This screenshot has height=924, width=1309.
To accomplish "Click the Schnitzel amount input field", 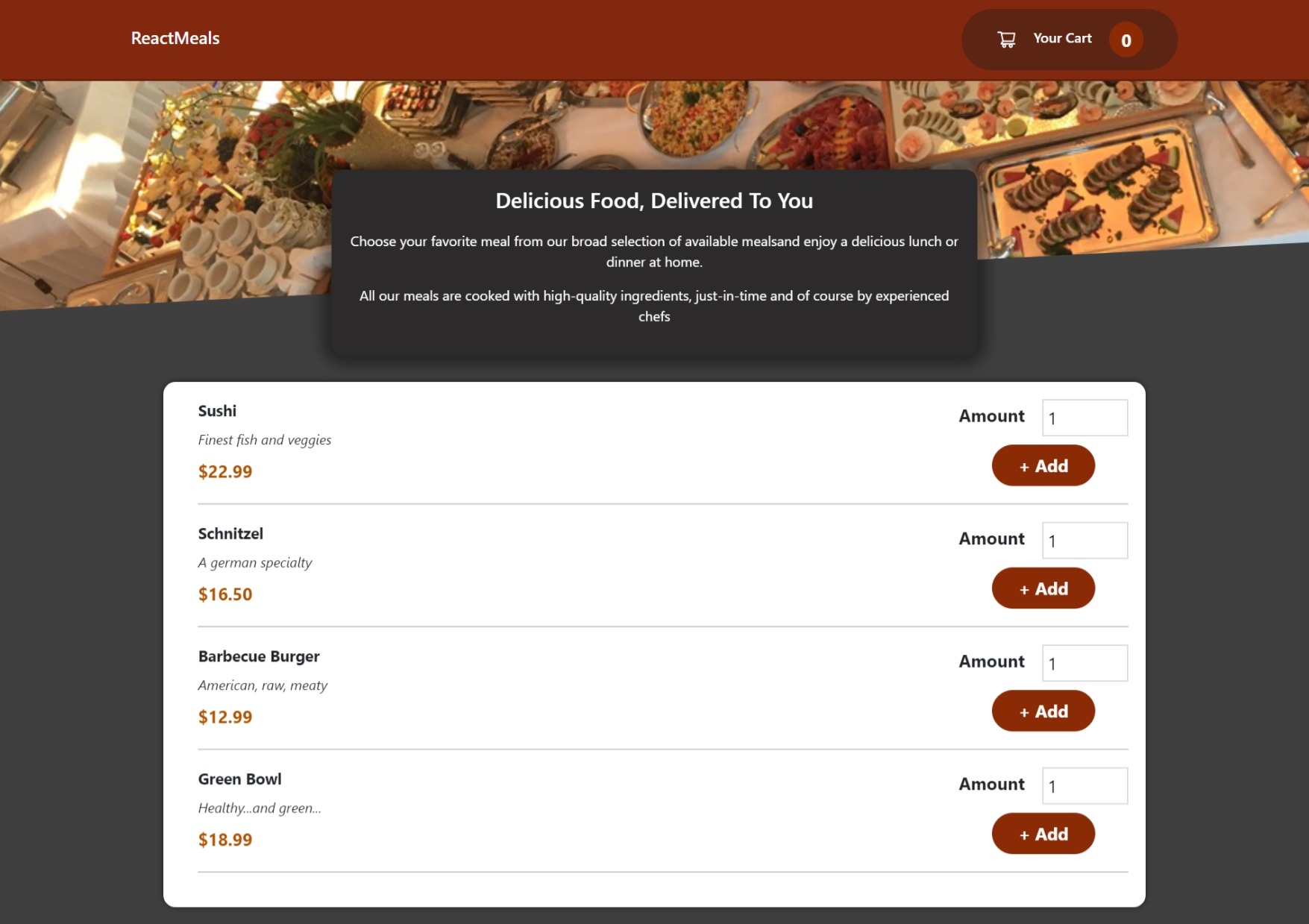I will click(1084, 540).
